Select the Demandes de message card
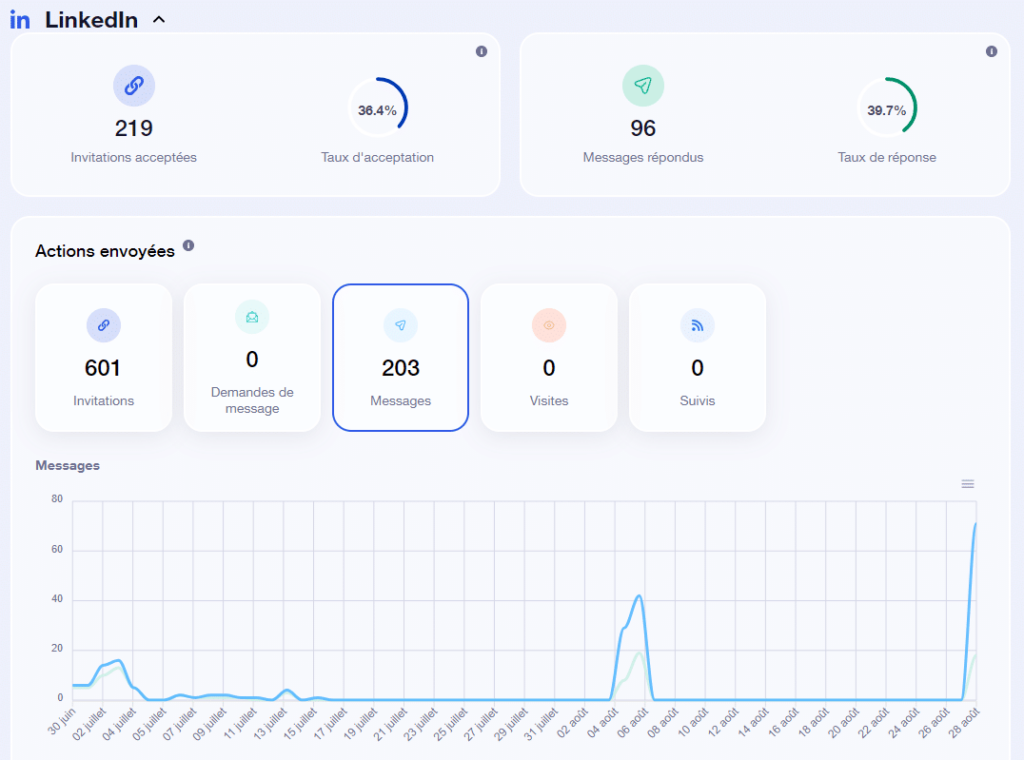Screen dimensions: 1024x760 [x=252, y=357]
